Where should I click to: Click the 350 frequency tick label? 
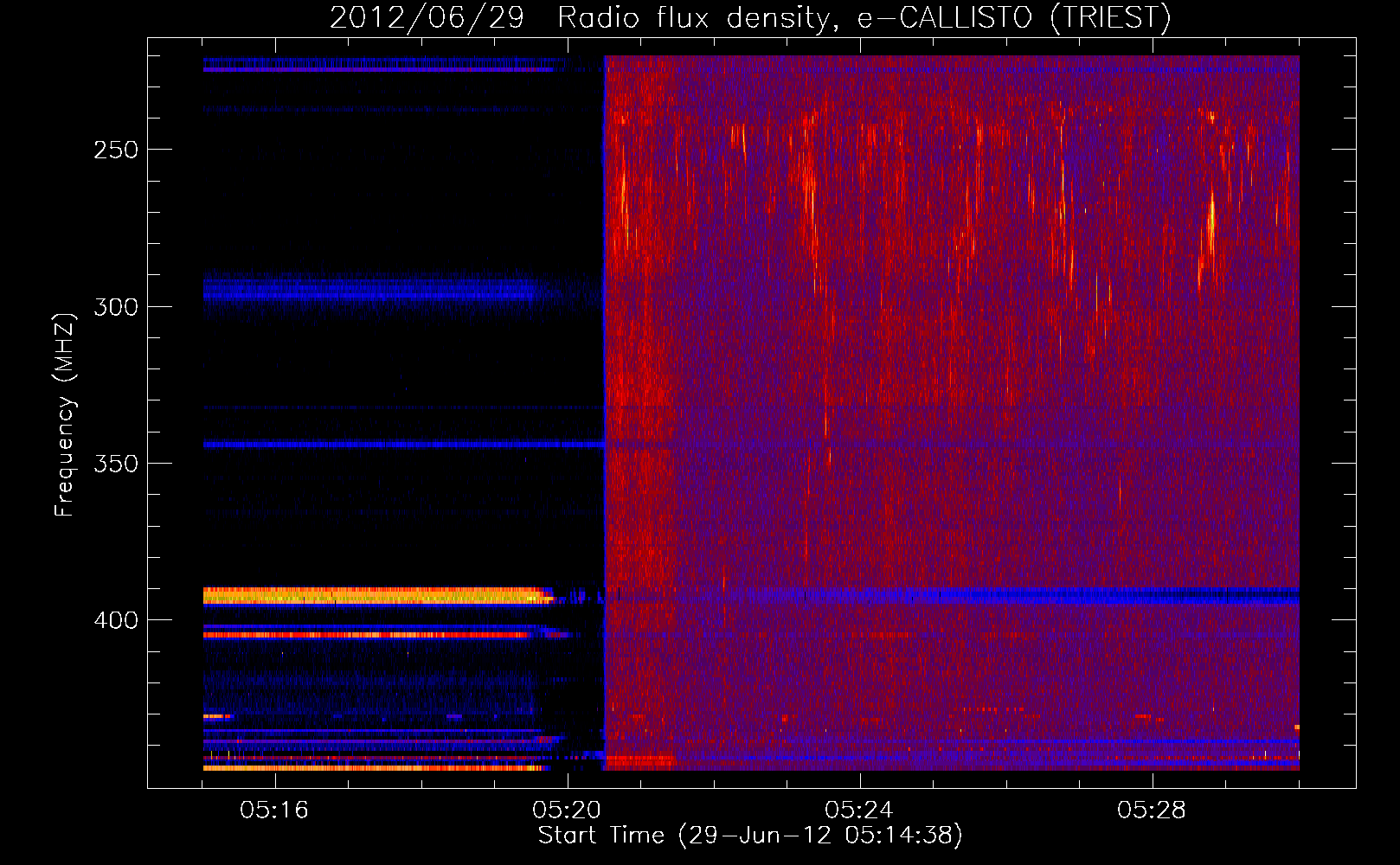click(x=116, y=464)
